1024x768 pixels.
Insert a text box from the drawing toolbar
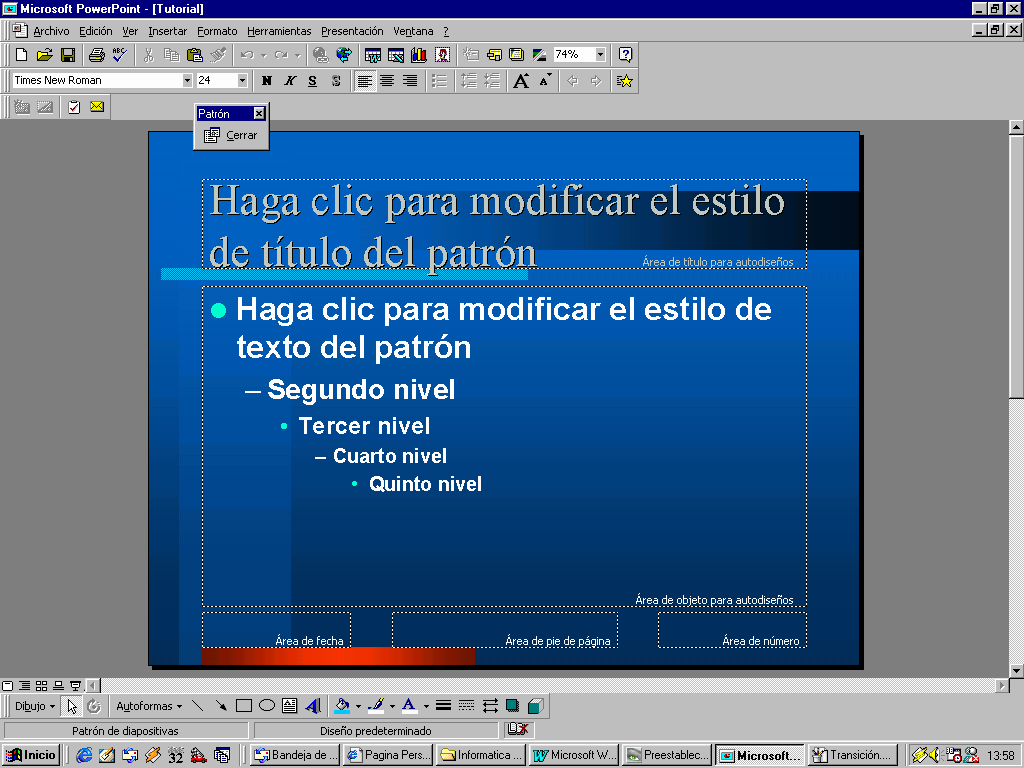coord(289,706)
